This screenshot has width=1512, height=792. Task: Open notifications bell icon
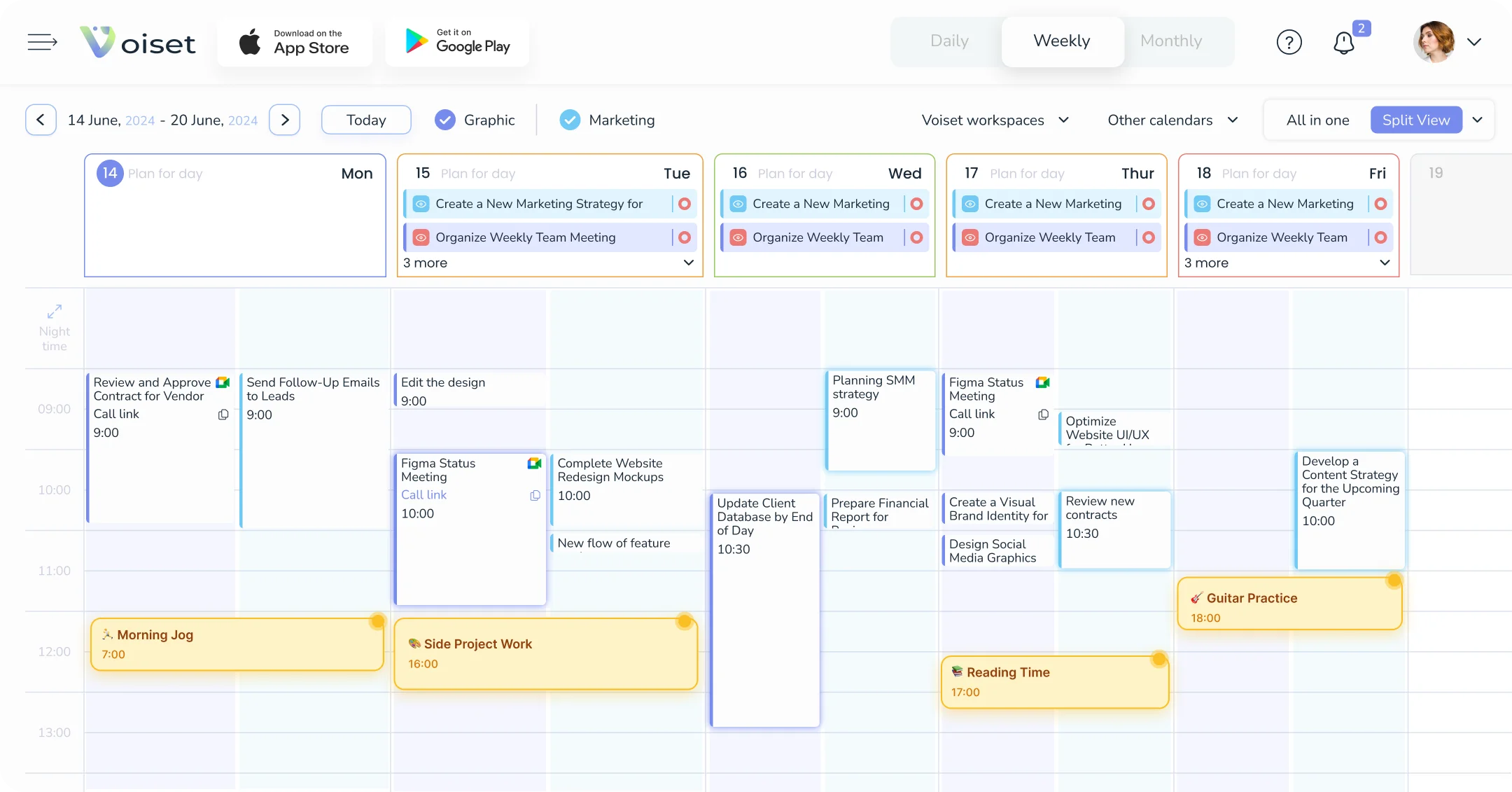pos(1343,43)
